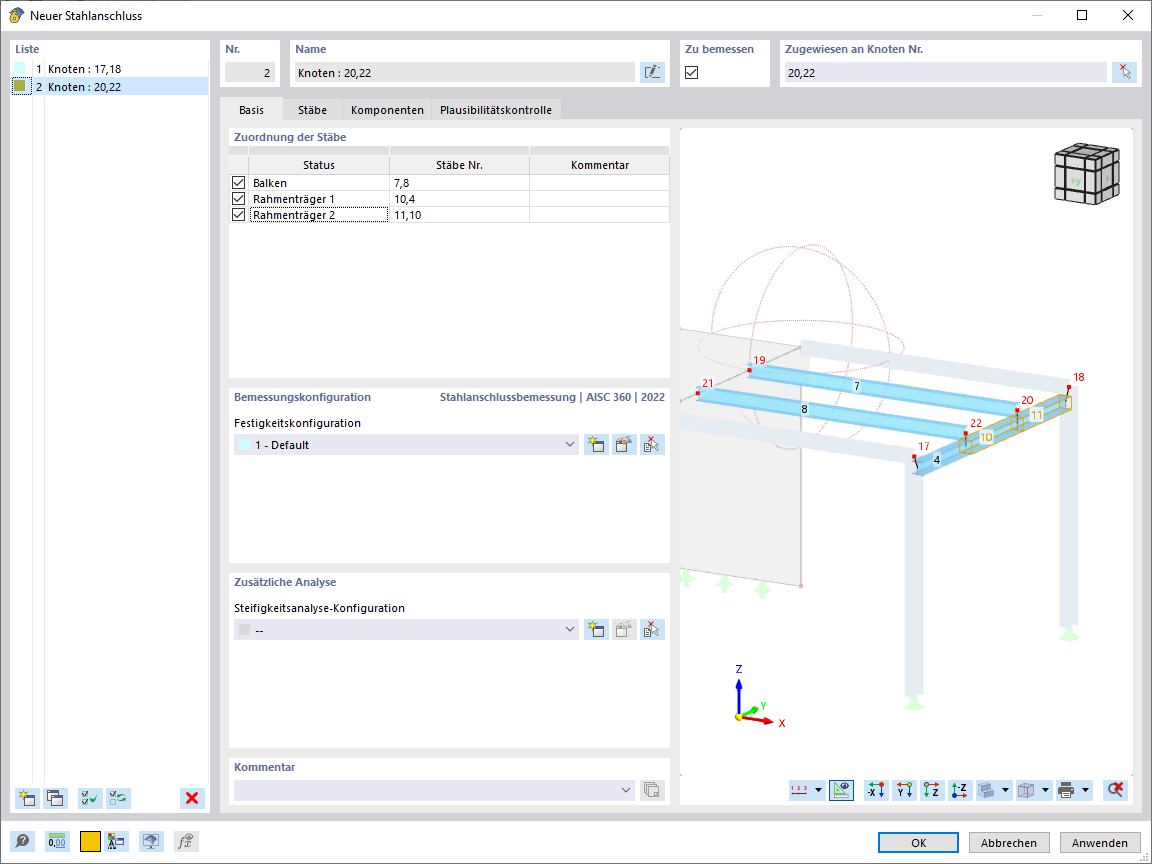Toggle the Balken row checkbox

(238, 182)
